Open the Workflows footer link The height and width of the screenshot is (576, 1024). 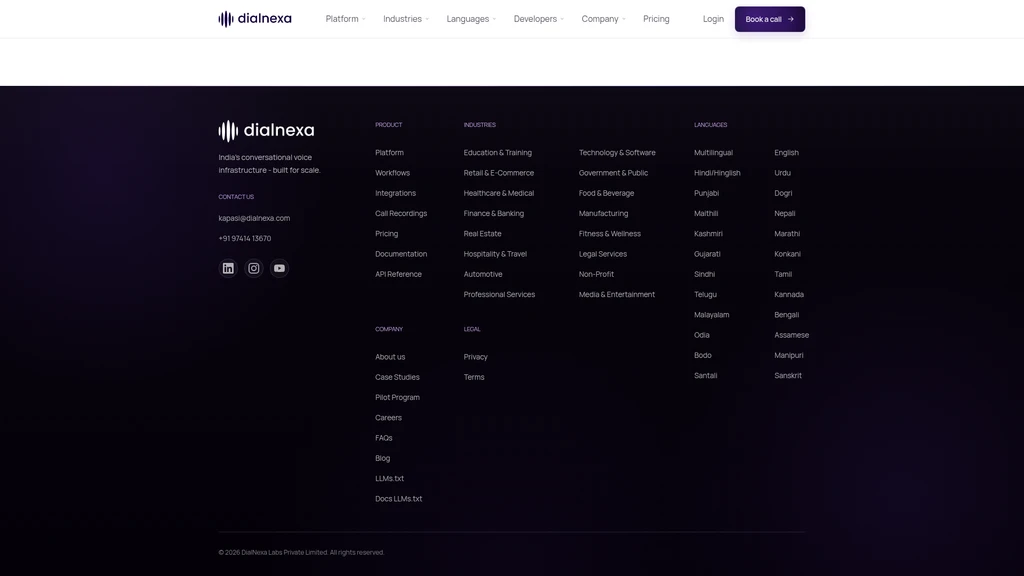[392, 173]
